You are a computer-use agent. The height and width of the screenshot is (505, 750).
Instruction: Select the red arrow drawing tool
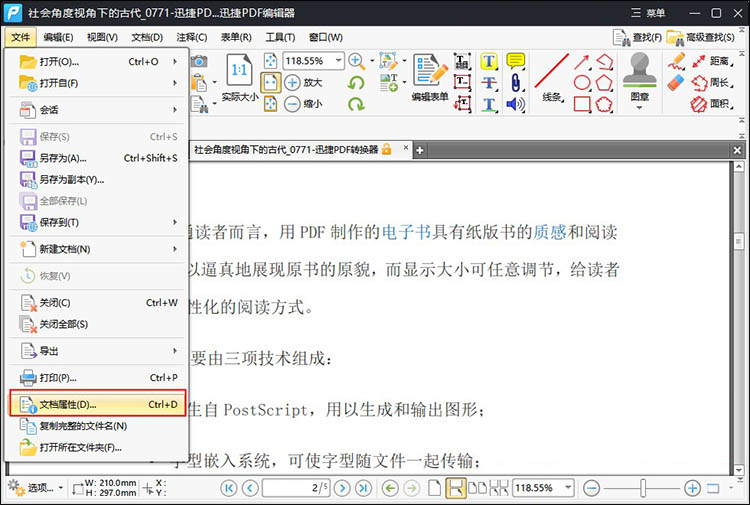(x=582, y=62)
